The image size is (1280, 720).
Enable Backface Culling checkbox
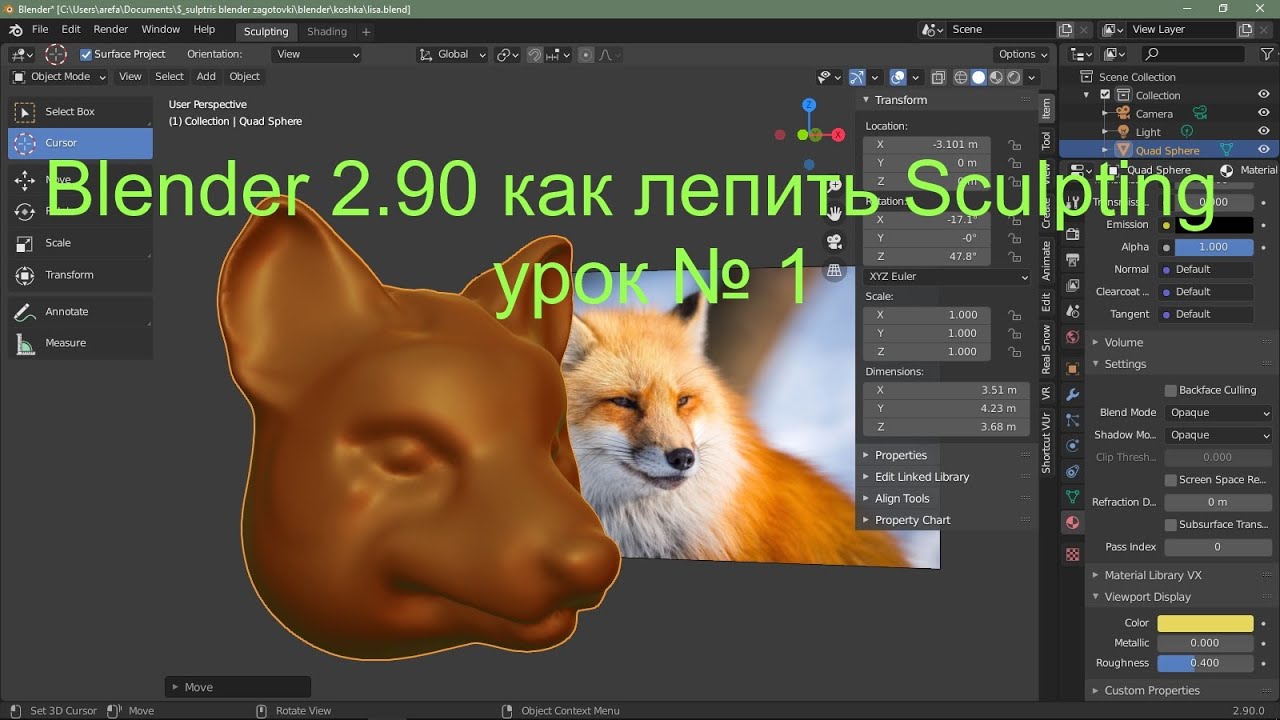tap(1171, 390)
